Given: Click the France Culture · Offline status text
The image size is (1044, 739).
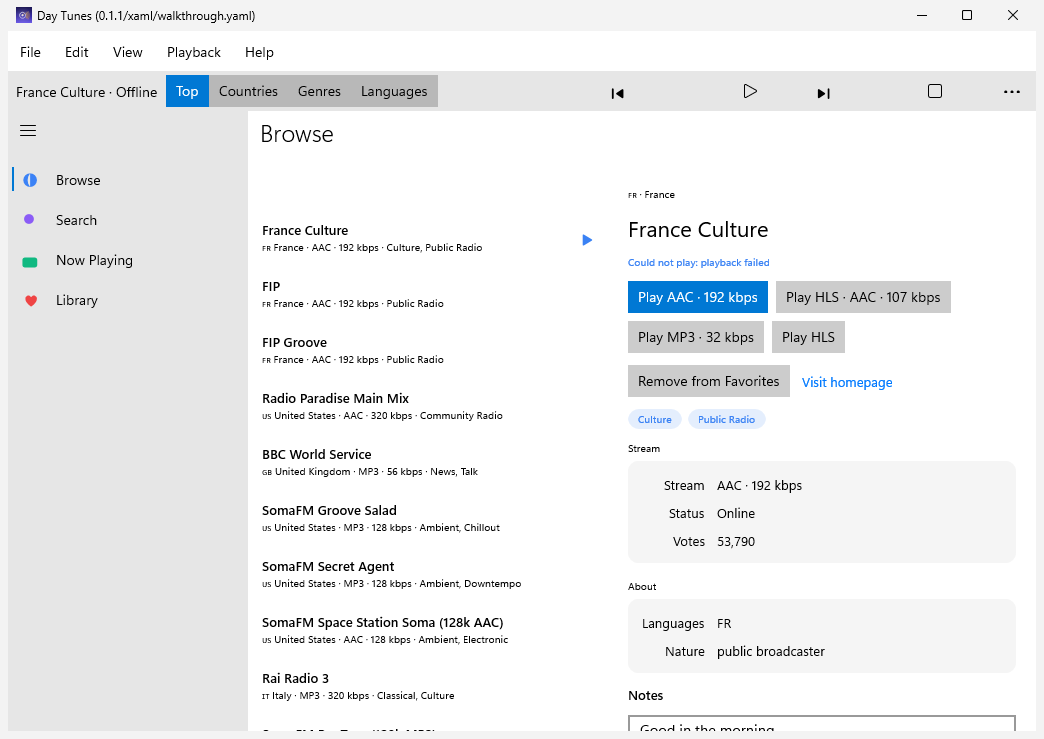Looking at the screenshot, I should tap(87, 92).
